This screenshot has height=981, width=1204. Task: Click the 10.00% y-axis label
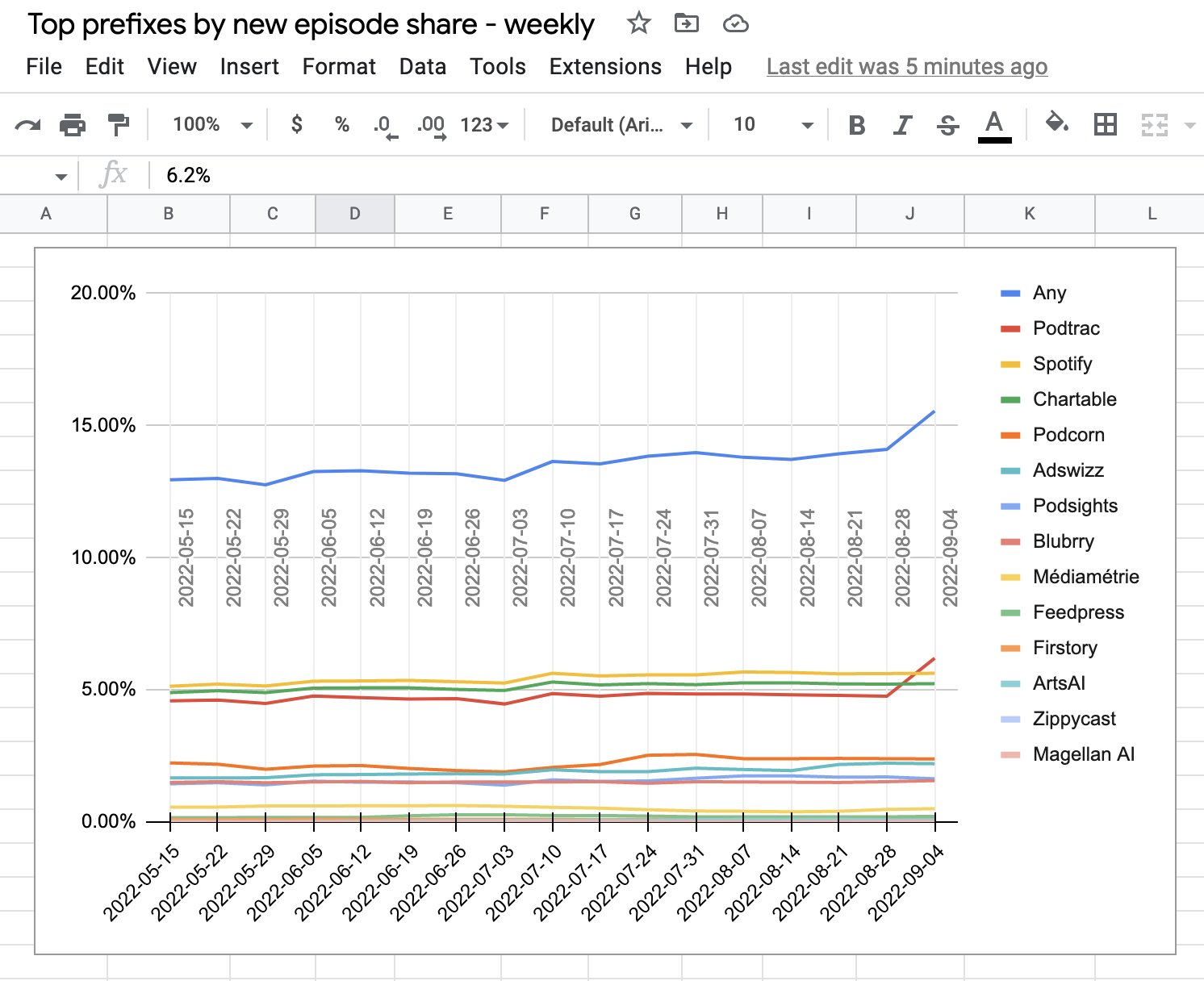point(103,557)
